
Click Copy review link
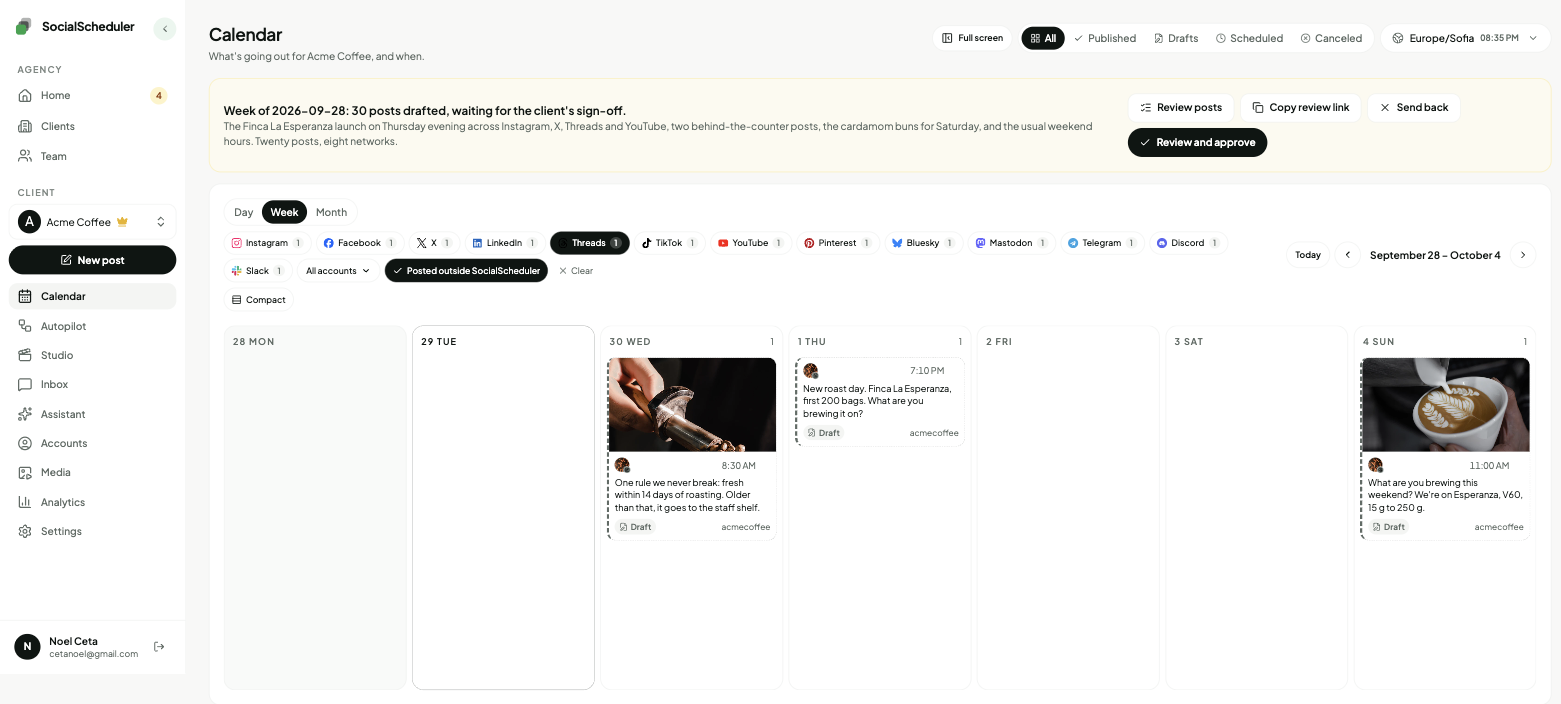[1301, 108]
